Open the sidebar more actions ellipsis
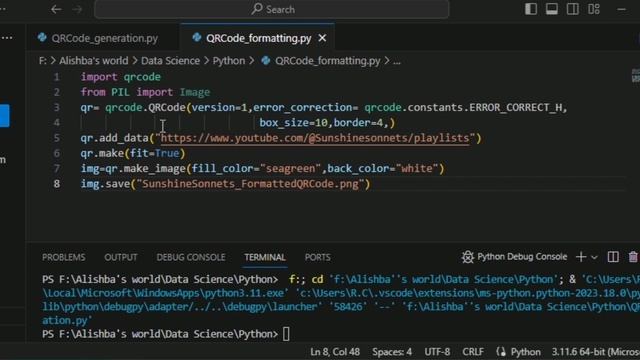 click(x=7, y=38)
